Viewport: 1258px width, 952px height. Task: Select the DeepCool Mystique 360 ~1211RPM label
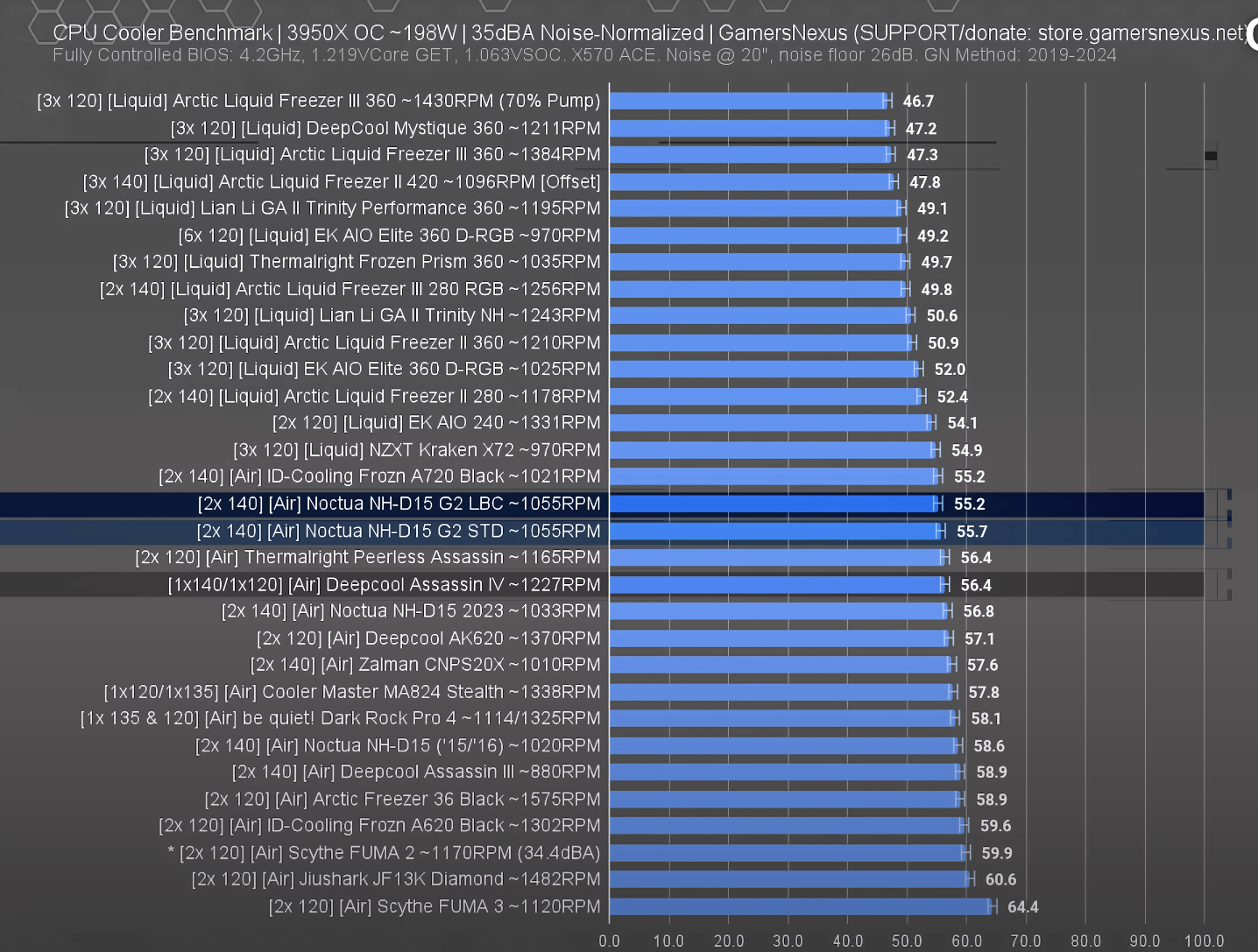click(x=385, y=128)
